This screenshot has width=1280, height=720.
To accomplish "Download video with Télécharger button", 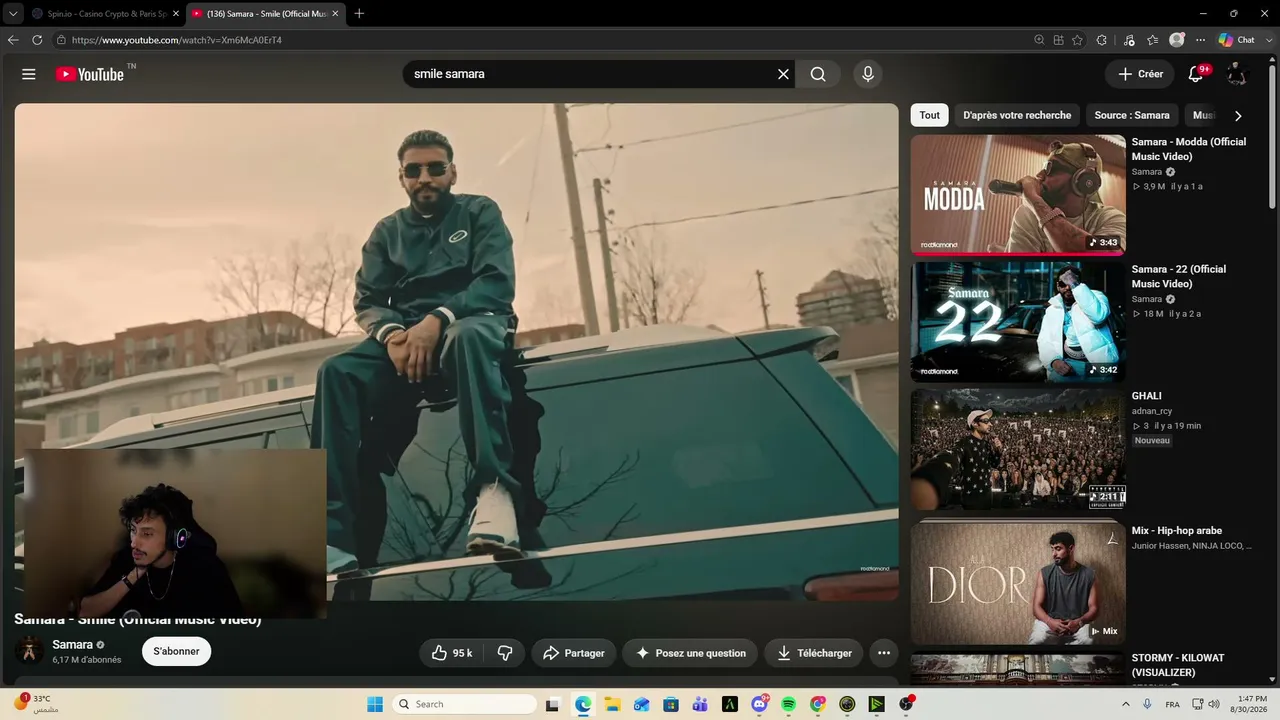I will point(814,653).
